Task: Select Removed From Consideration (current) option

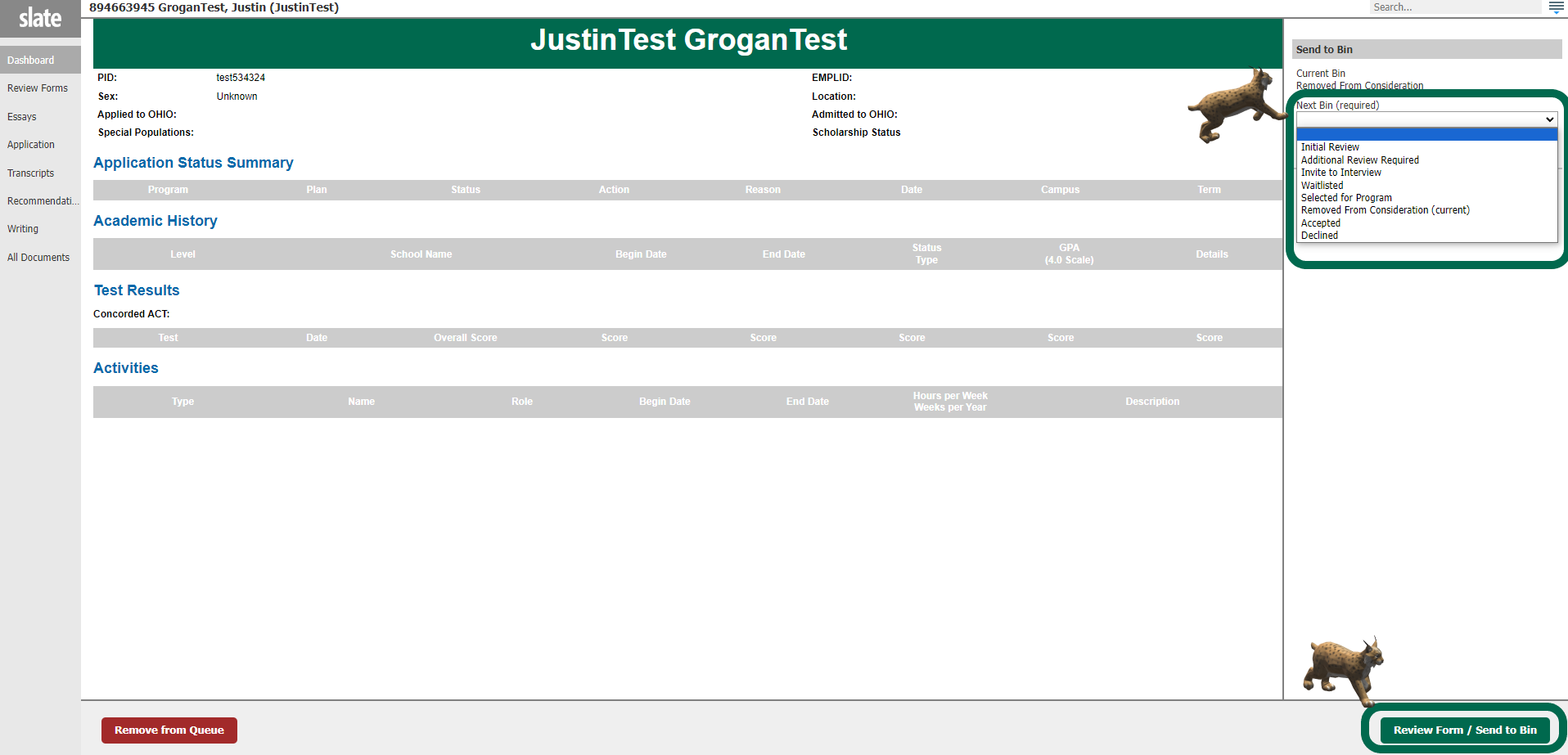Action: tap(1426, 210)
